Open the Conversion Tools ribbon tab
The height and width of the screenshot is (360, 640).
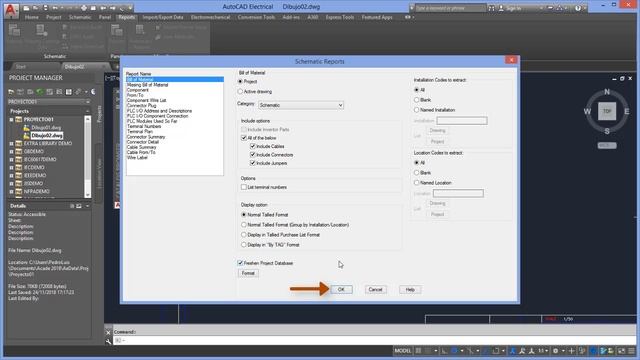coord(256,18)
